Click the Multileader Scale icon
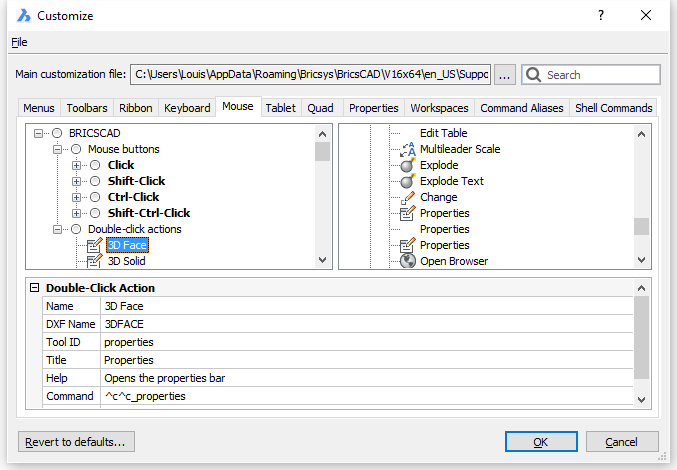Image resolution: width=677 pixels, height=470 pixels. [x=407, y=149]
